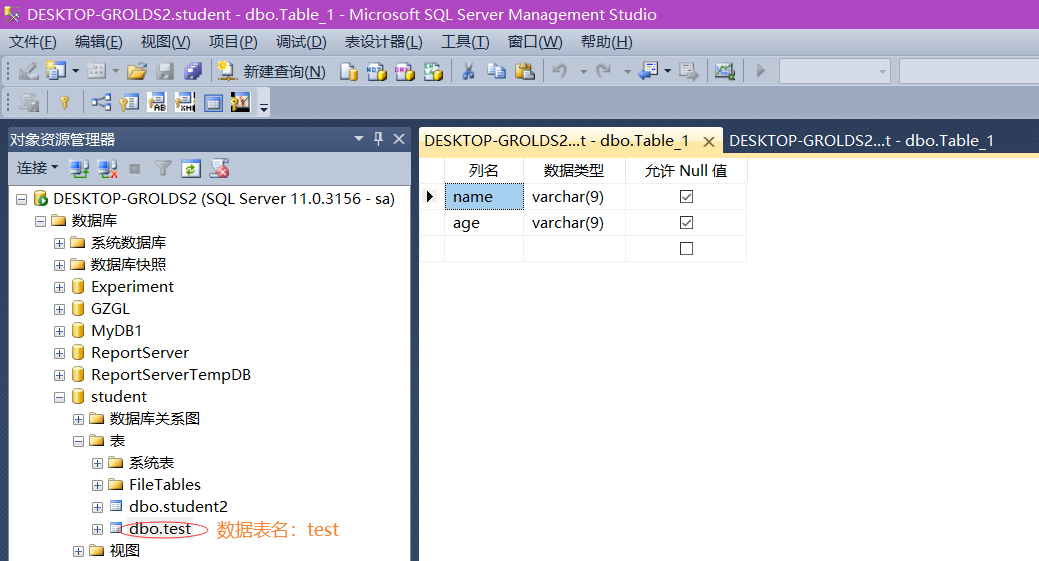Click the empty column name cell
Viewport: 1039px width, 561px height.
click(x=484, y=248)
